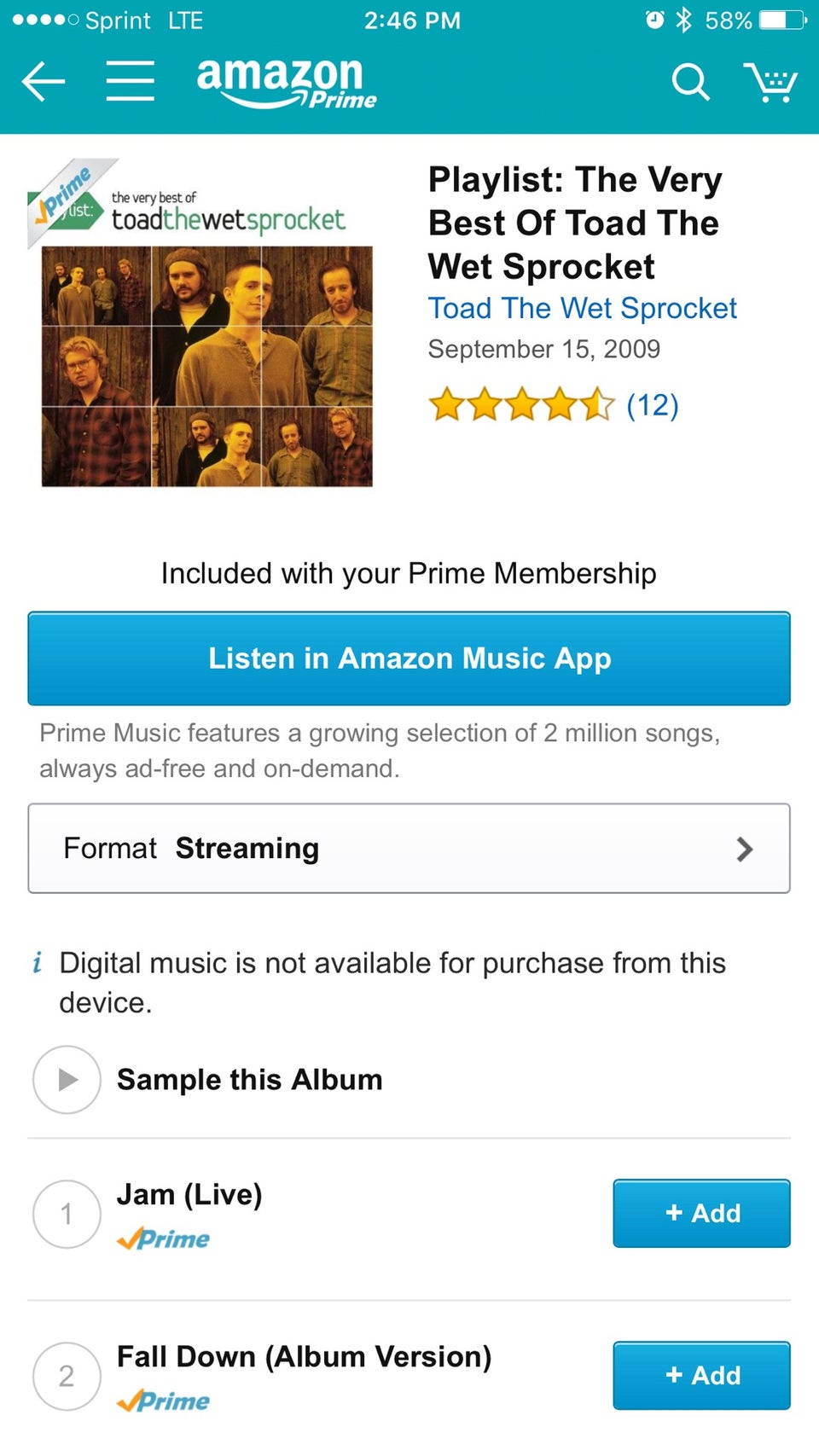Tap the Prime badge under Jam (Live)
Viewport: 819px width, 1456px height.
pos(163,1239)
